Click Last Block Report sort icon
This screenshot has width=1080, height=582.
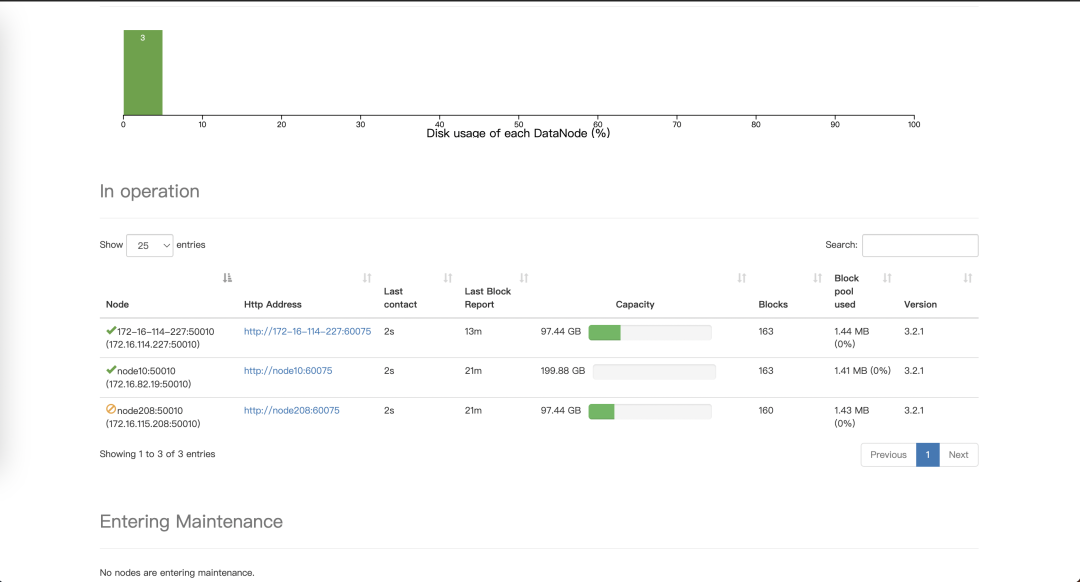[x=524, y=278]
